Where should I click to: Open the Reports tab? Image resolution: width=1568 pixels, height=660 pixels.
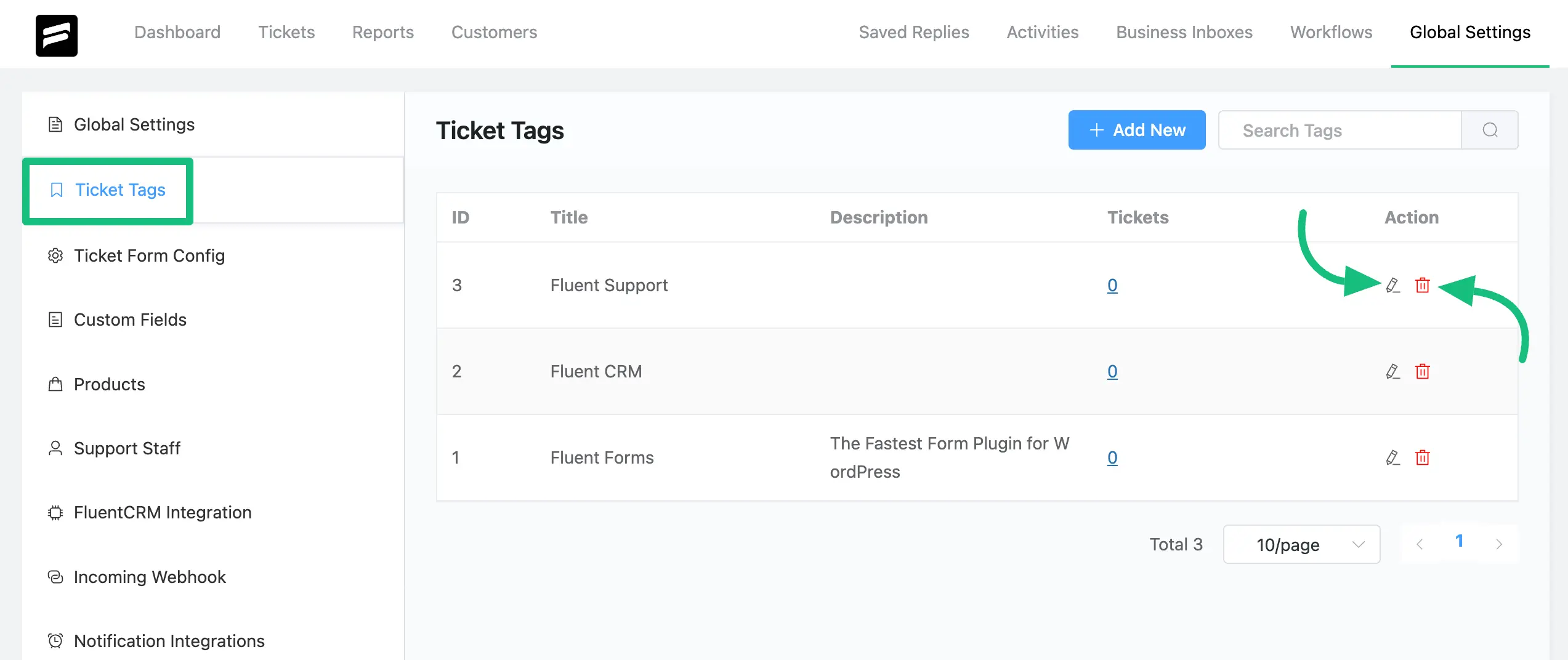click(383, 32)
